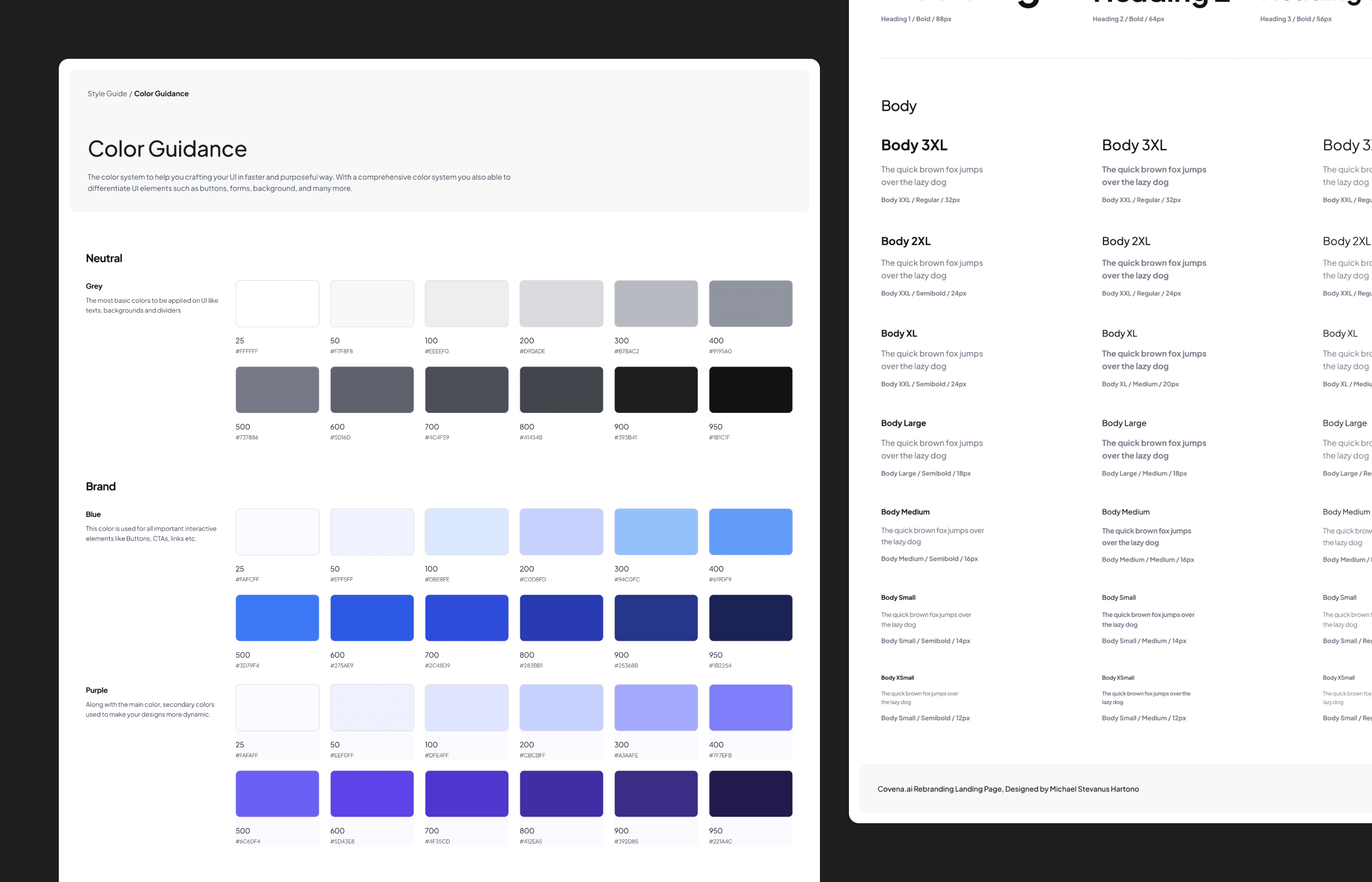Select the Grey 100 #EEEEF0 swatch
Viewport: 1372px width, 882px height.
(x=467, y=303)
